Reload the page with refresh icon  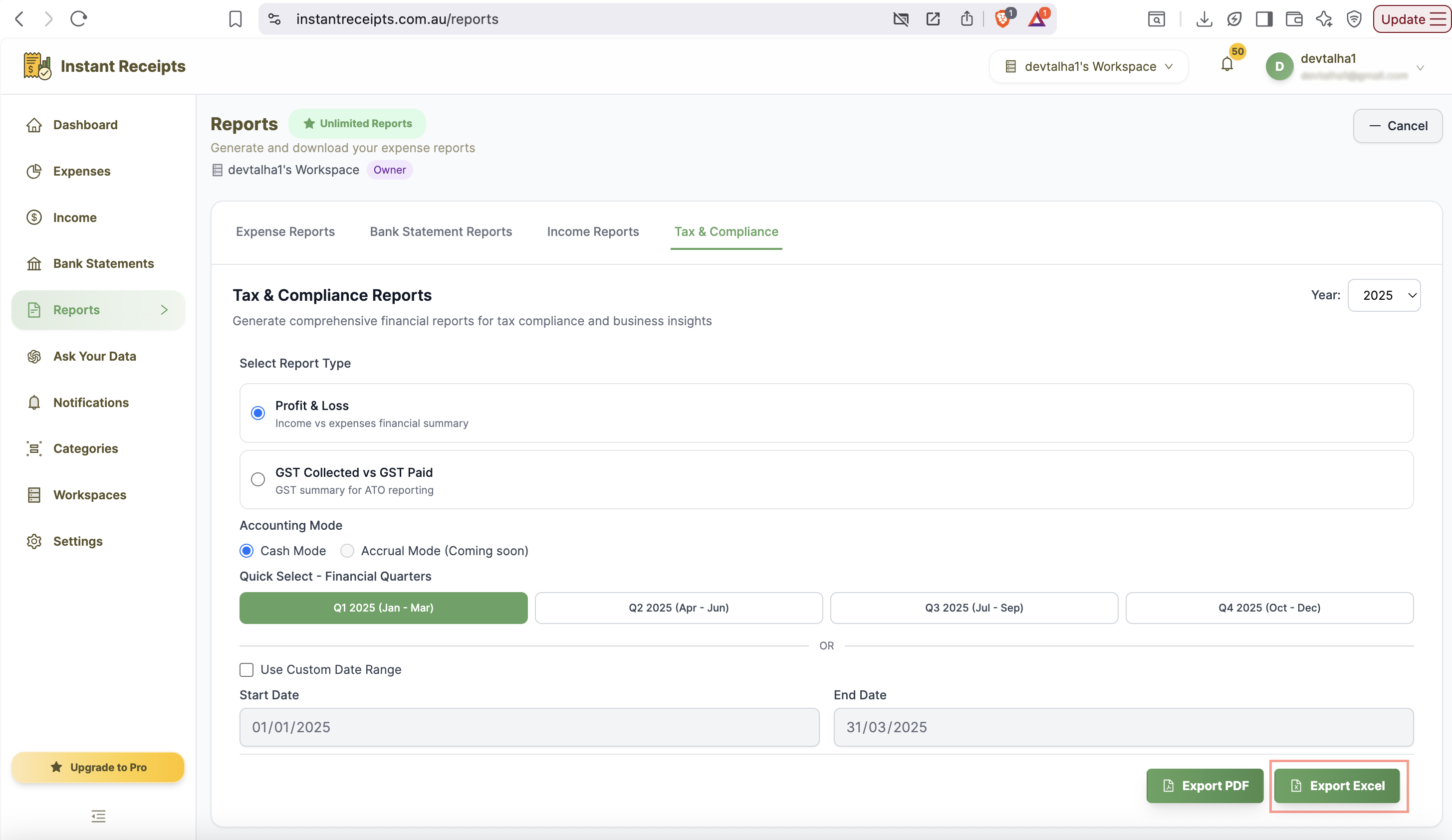click(x=78, y=19)
